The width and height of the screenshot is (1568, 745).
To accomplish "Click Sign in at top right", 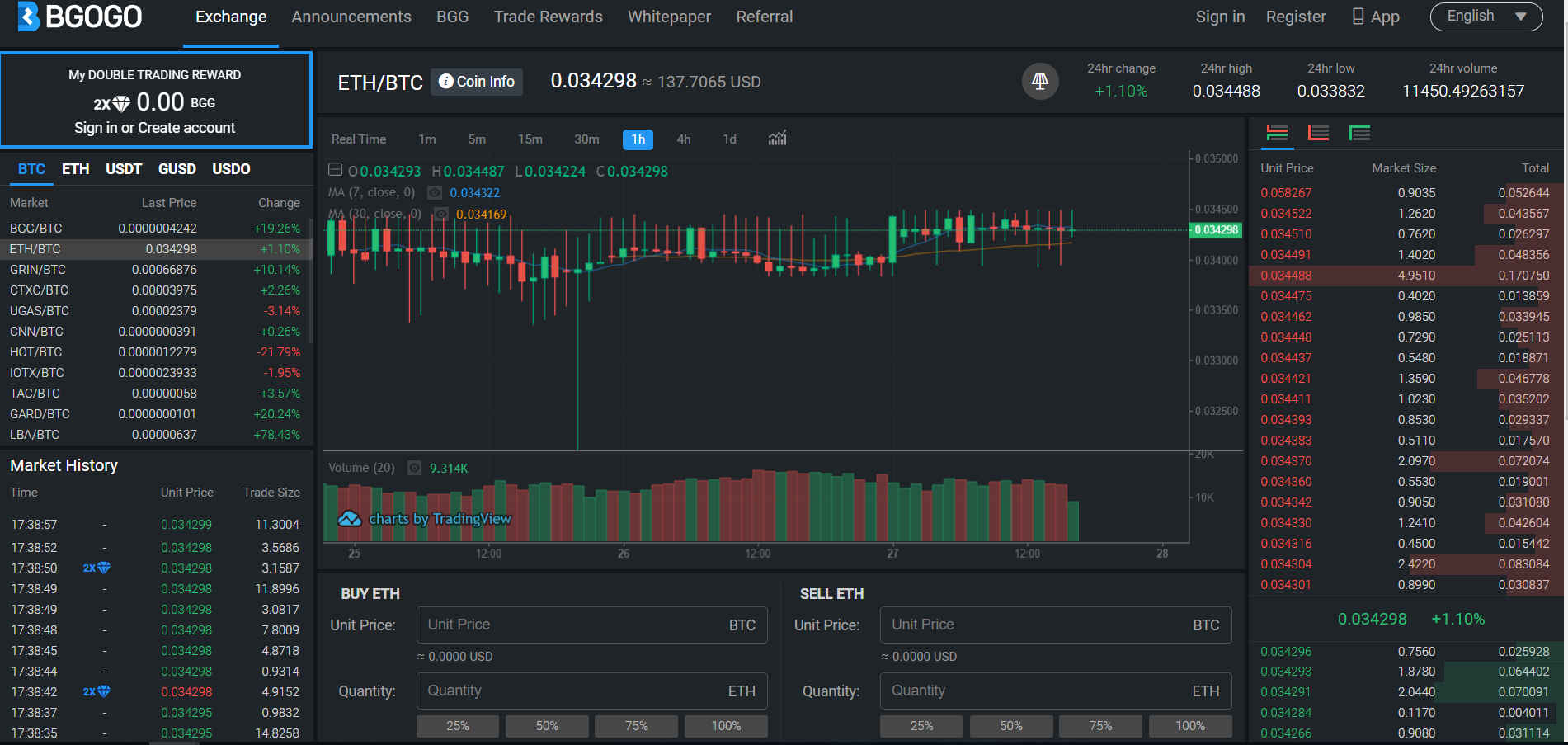I will (x=1221, y=17).
